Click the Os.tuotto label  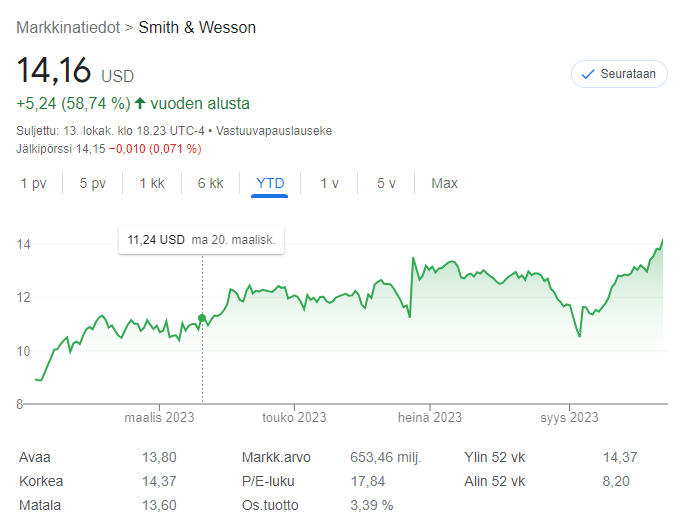[270, 505]
